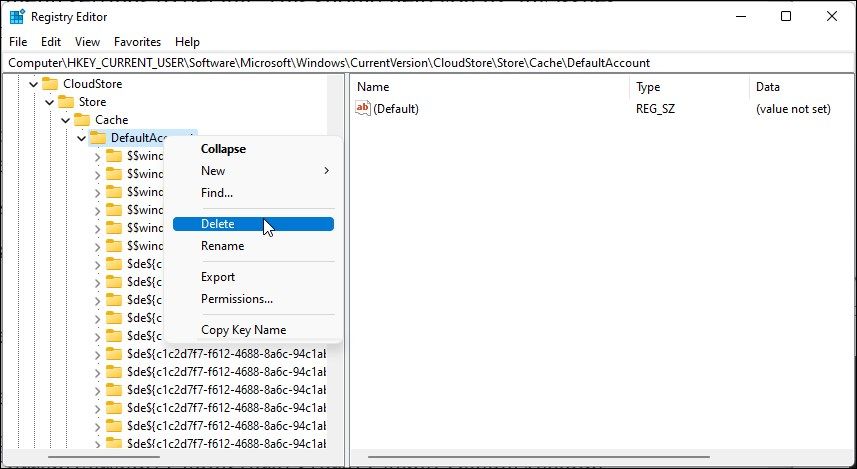Open the View menu in menu bar
857x469 pixels.
[87, 42]
